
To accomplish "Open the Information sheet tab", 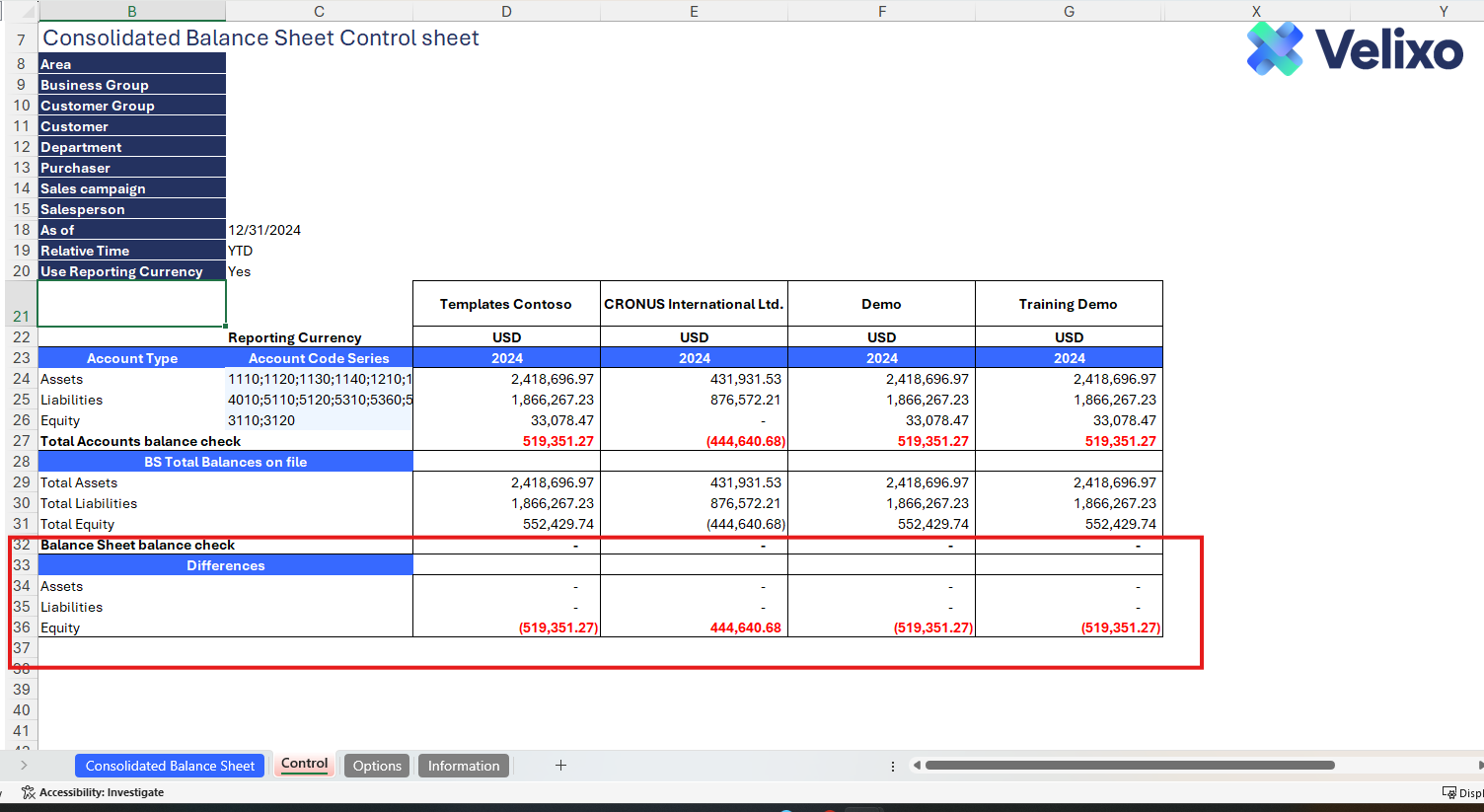I will [464, 766].
